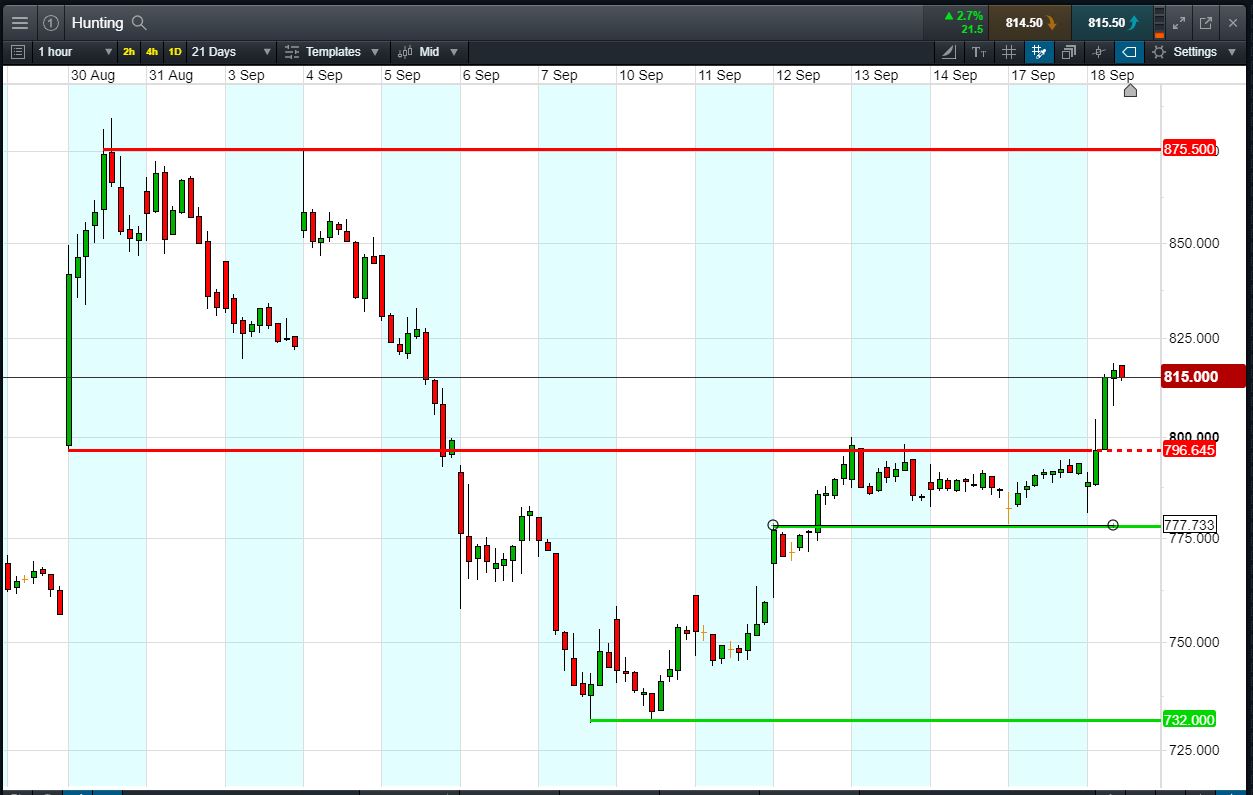Toggle the price label tag button
1253x795 pixels.
pyautogui.click(x=1129, y=52)
